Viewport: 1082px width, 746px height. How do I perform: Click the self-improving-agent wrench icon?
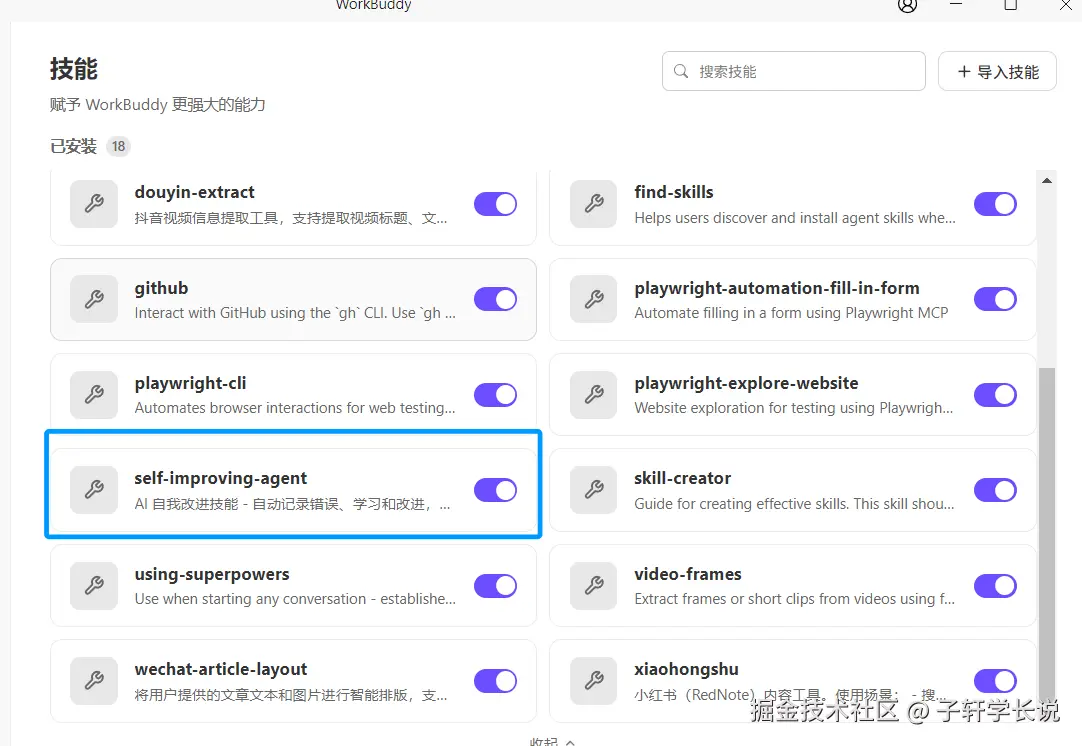(94, 490)
